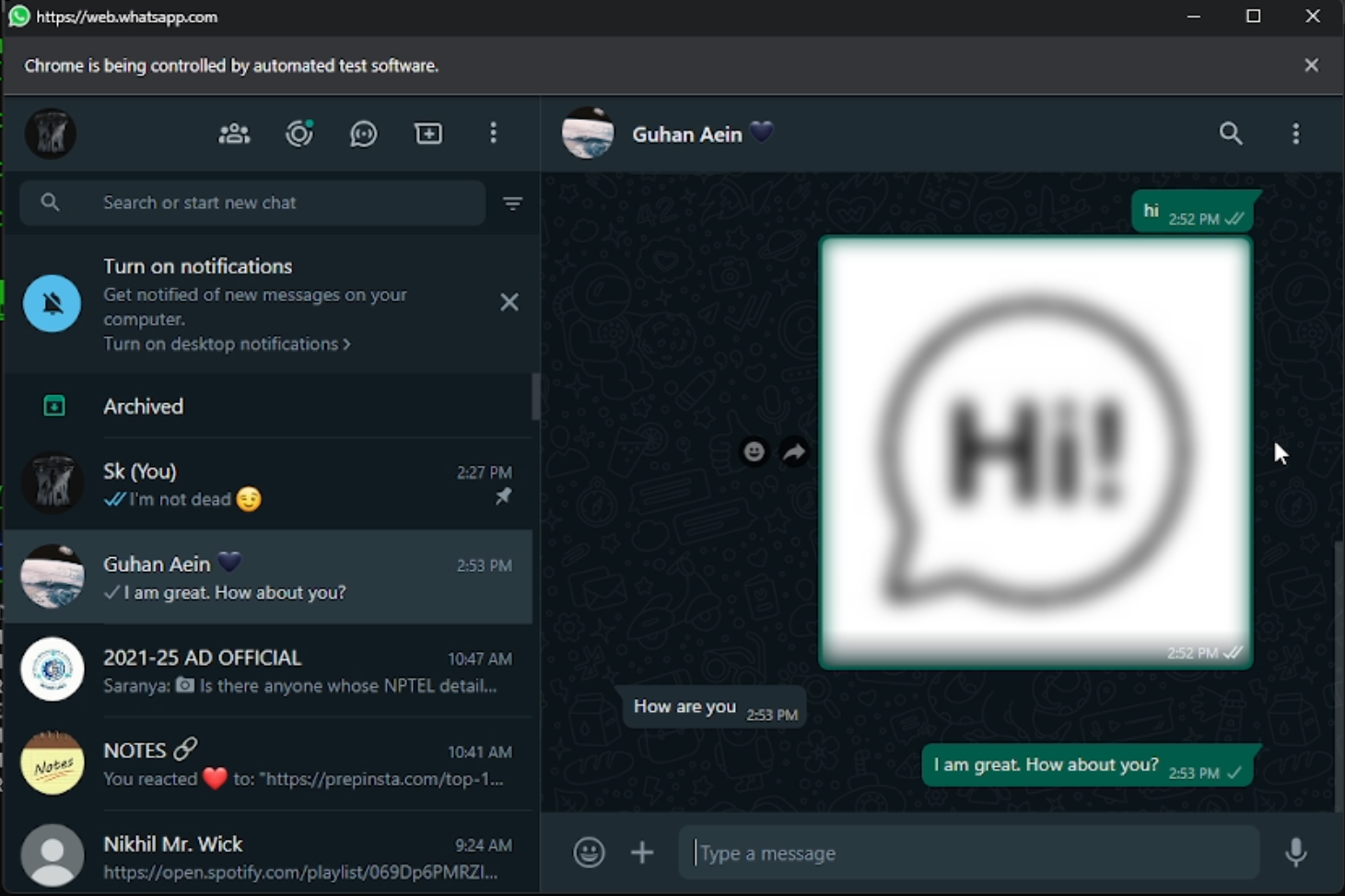Click the microphone voice message icon

(x=1295, y=853)
